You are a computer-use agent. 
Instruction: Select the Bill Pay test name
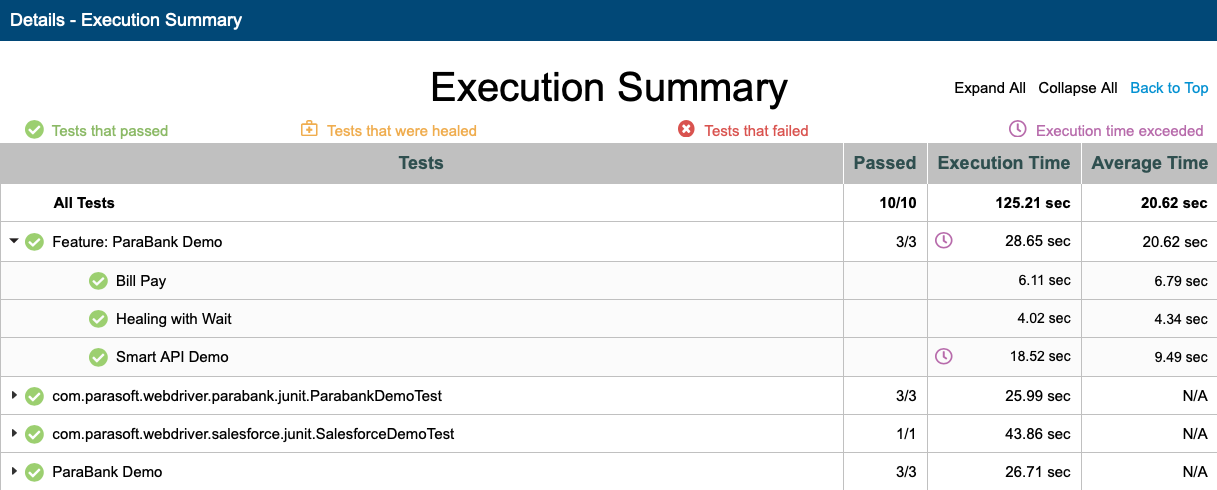click(141, 281)
